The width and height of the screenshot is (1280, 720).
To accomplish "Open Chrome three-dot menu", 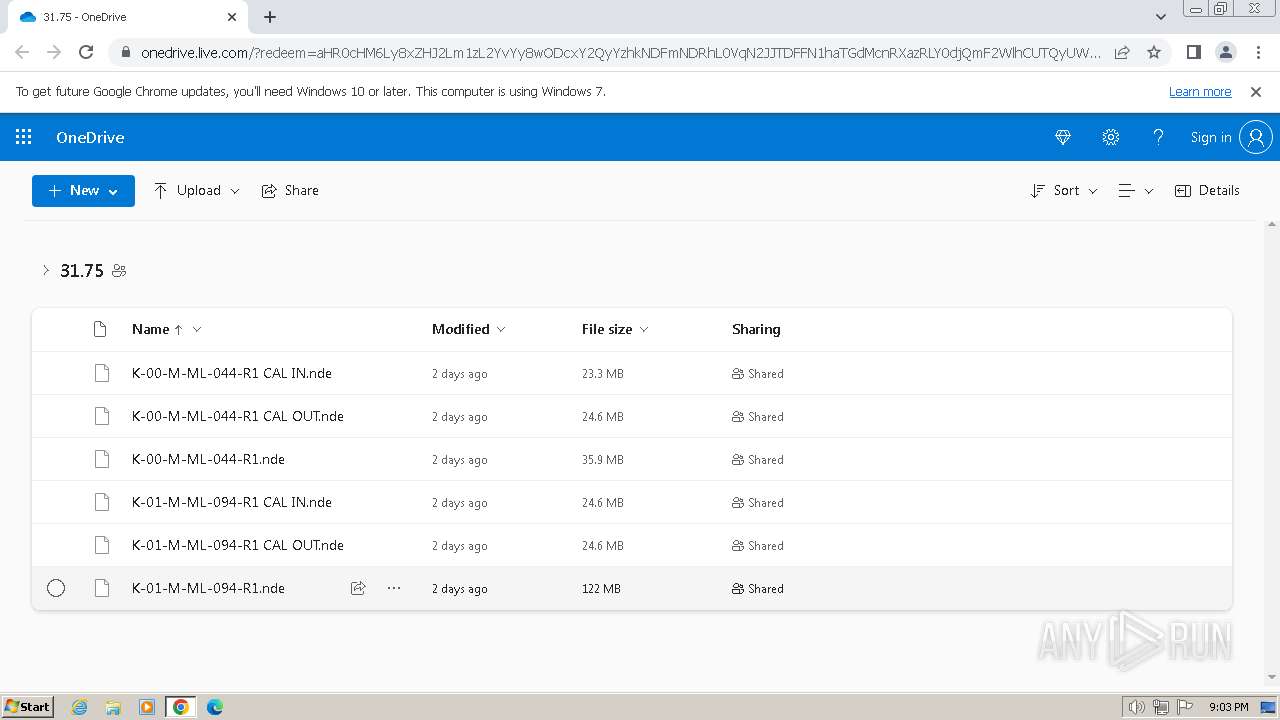I will [x=1257, y=52].
